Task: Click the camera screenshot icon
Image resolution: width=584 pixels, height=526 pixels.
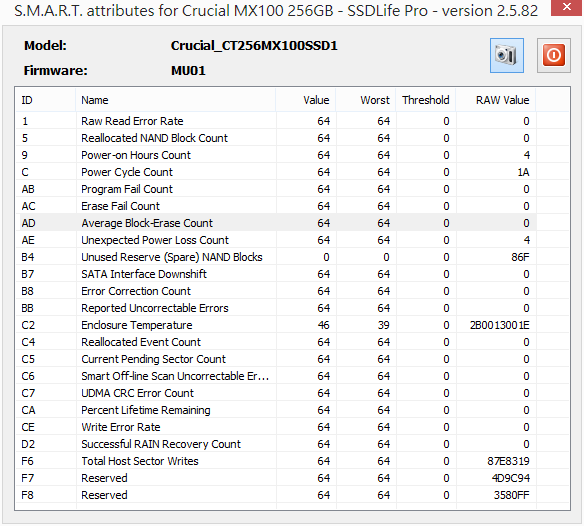Action: coord(507,56)
